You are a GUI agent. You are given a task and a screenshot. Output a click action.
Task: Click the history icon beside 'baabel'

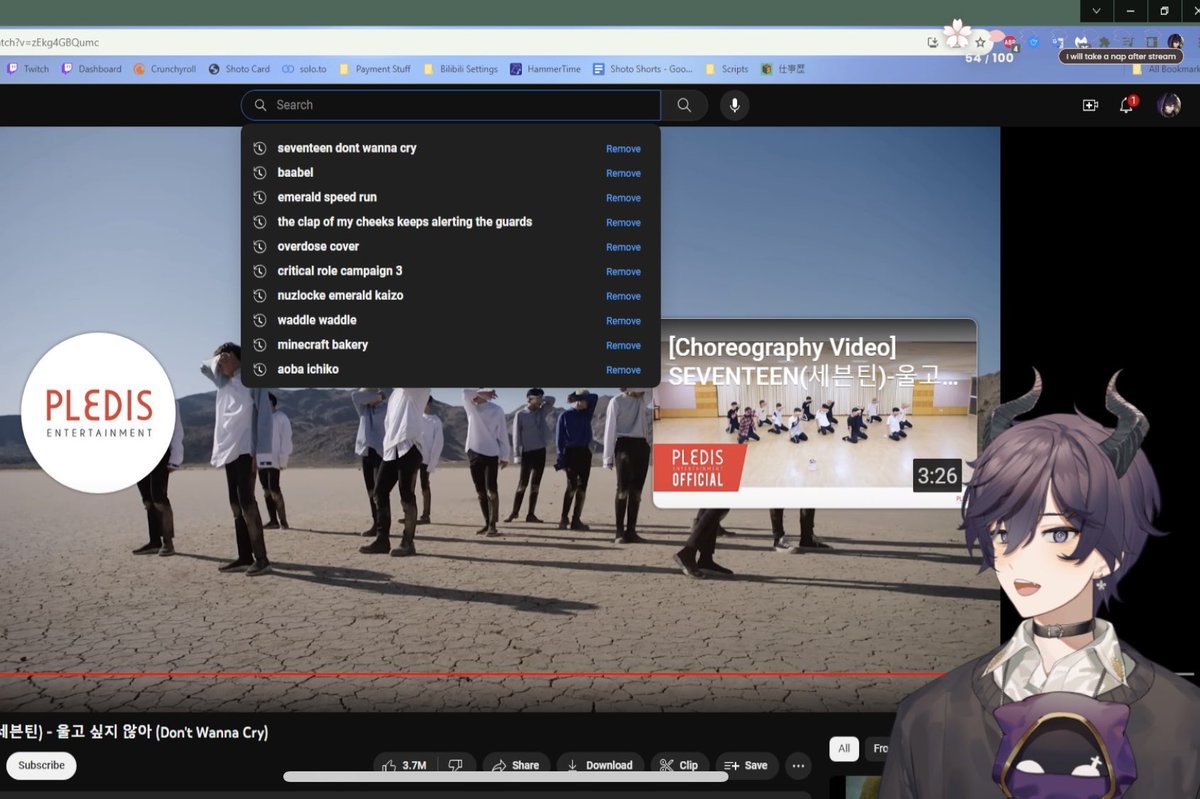pos(260,173)
